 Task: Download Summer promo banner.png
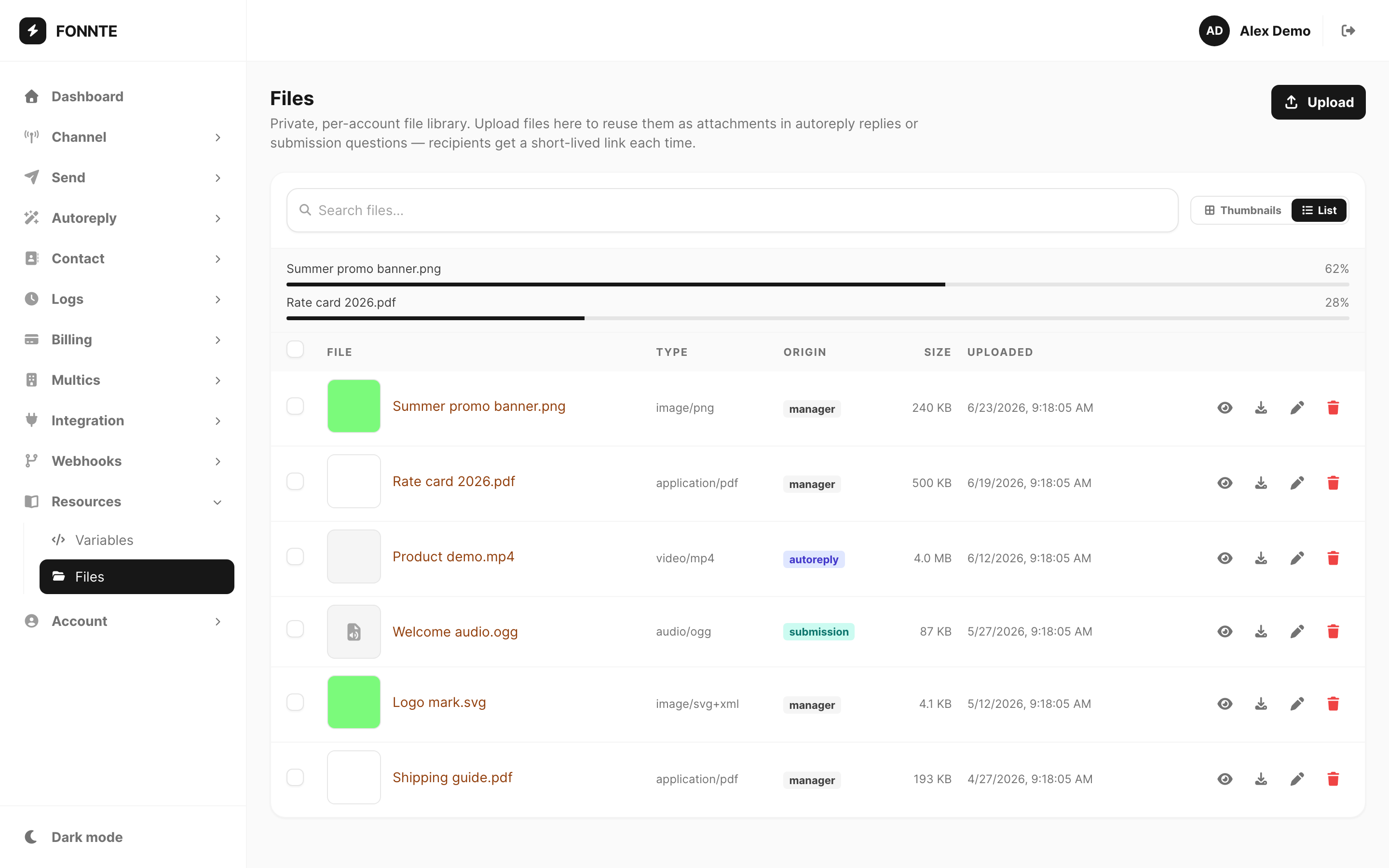tap(1260, 407)
